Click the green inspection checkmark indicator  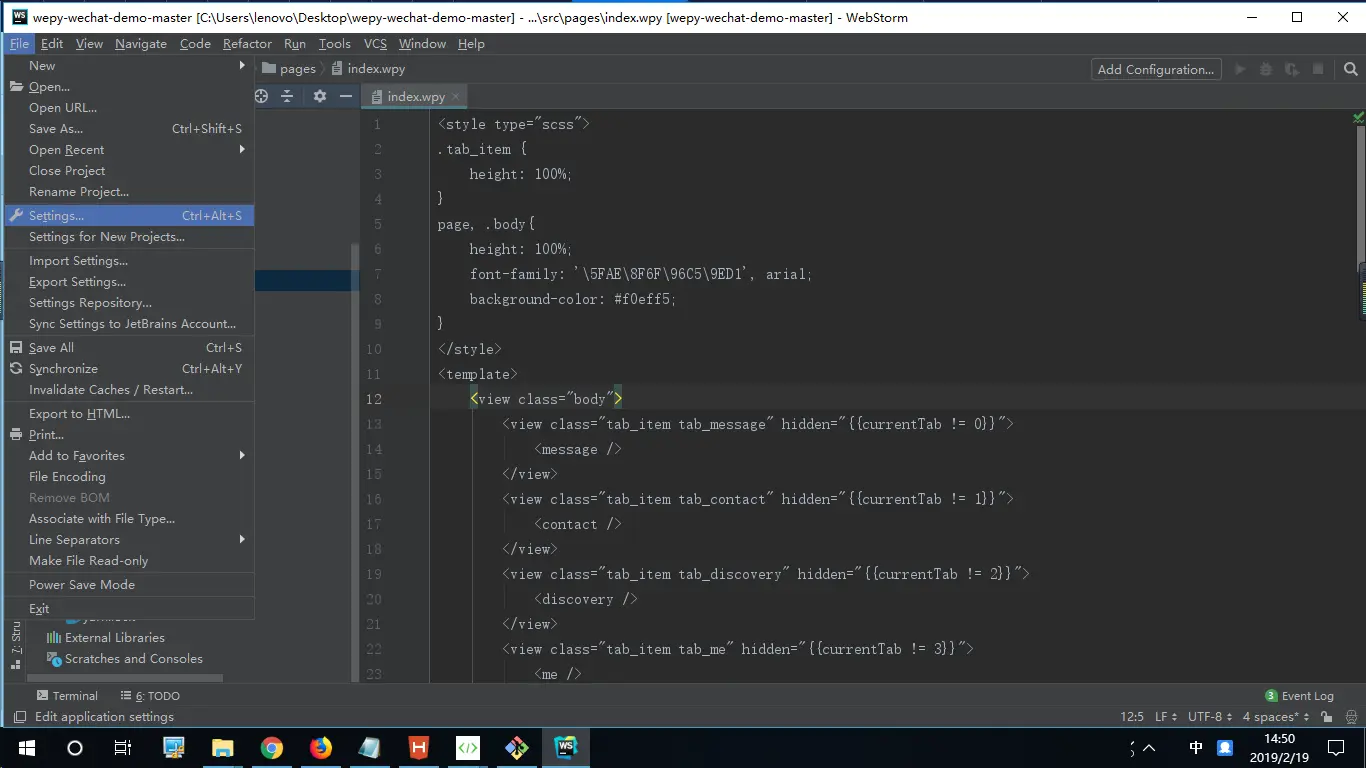1358,118
